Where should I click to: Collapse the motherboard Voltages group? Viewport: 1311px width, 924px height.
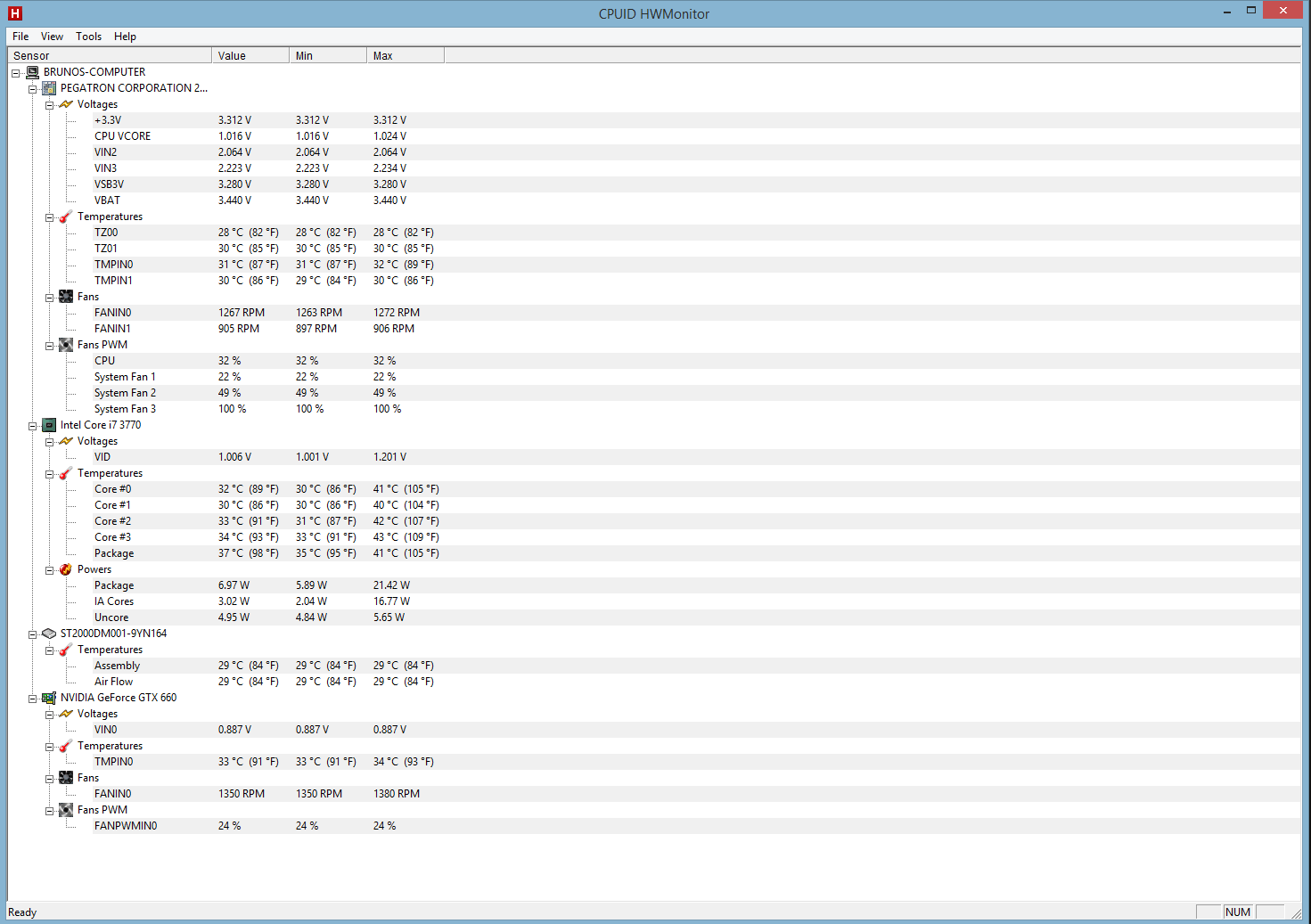[49, 105]
